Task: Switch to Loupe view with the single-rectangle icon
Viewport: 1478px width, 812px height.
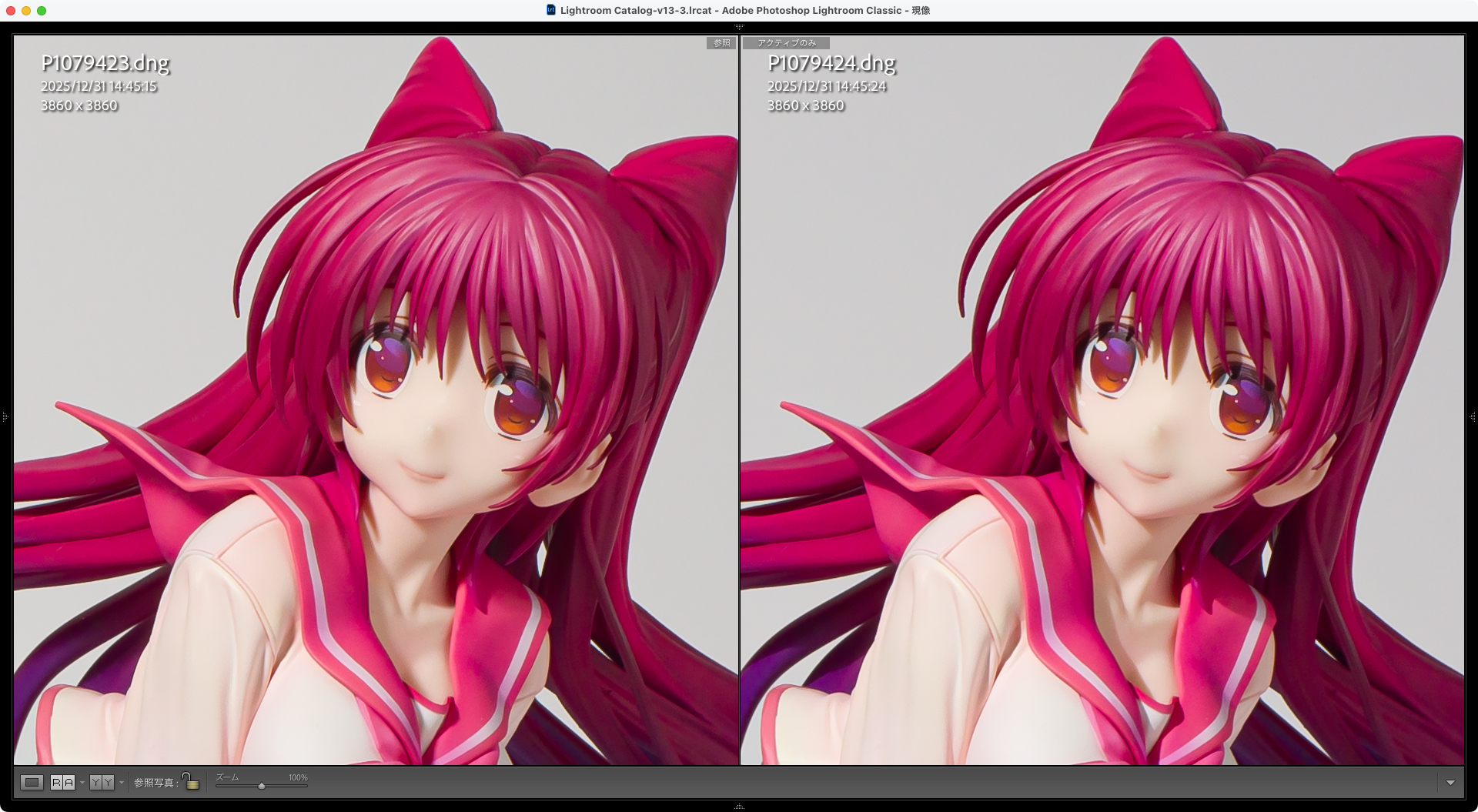Action: tap(32, 783)
